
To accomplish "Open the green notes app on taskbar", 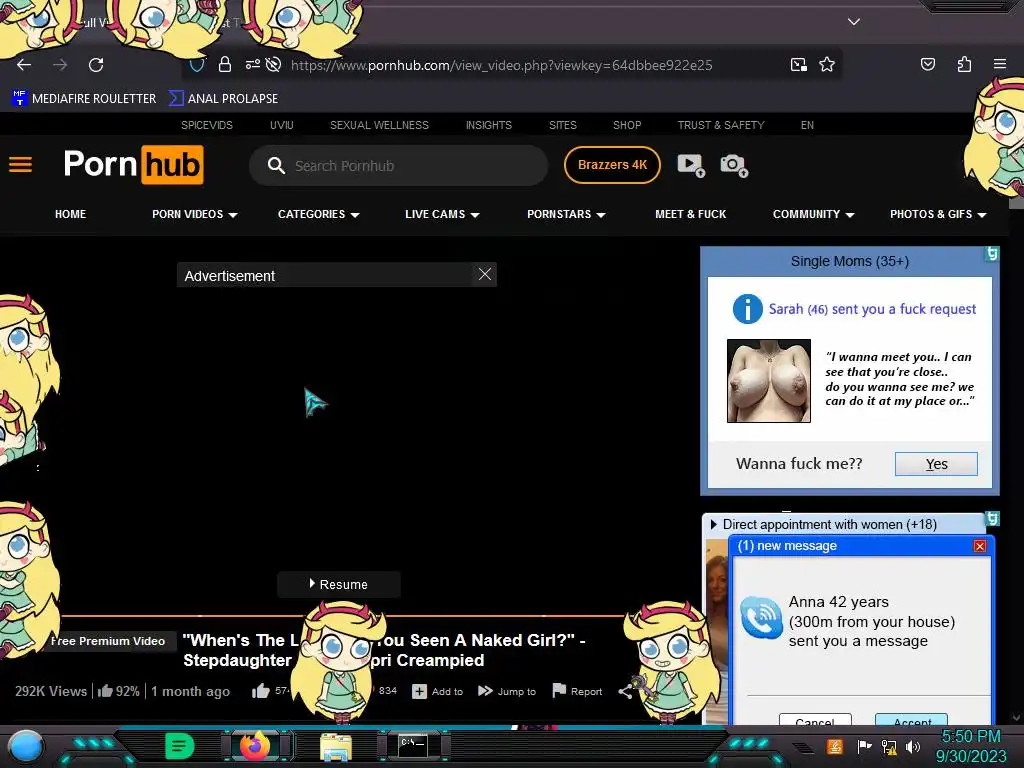I will pyautogui.click(x=180, y=746).
